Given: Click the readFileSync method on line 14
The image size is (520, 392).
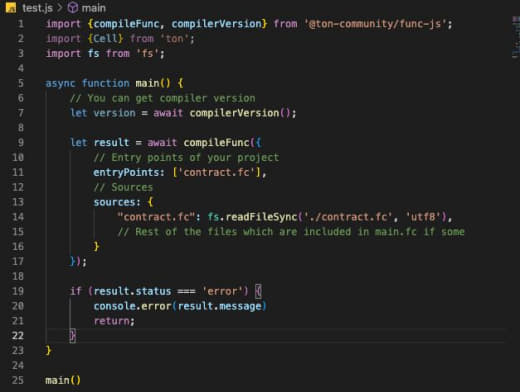Looking at the screenshot, I should [x=261, y=217].
